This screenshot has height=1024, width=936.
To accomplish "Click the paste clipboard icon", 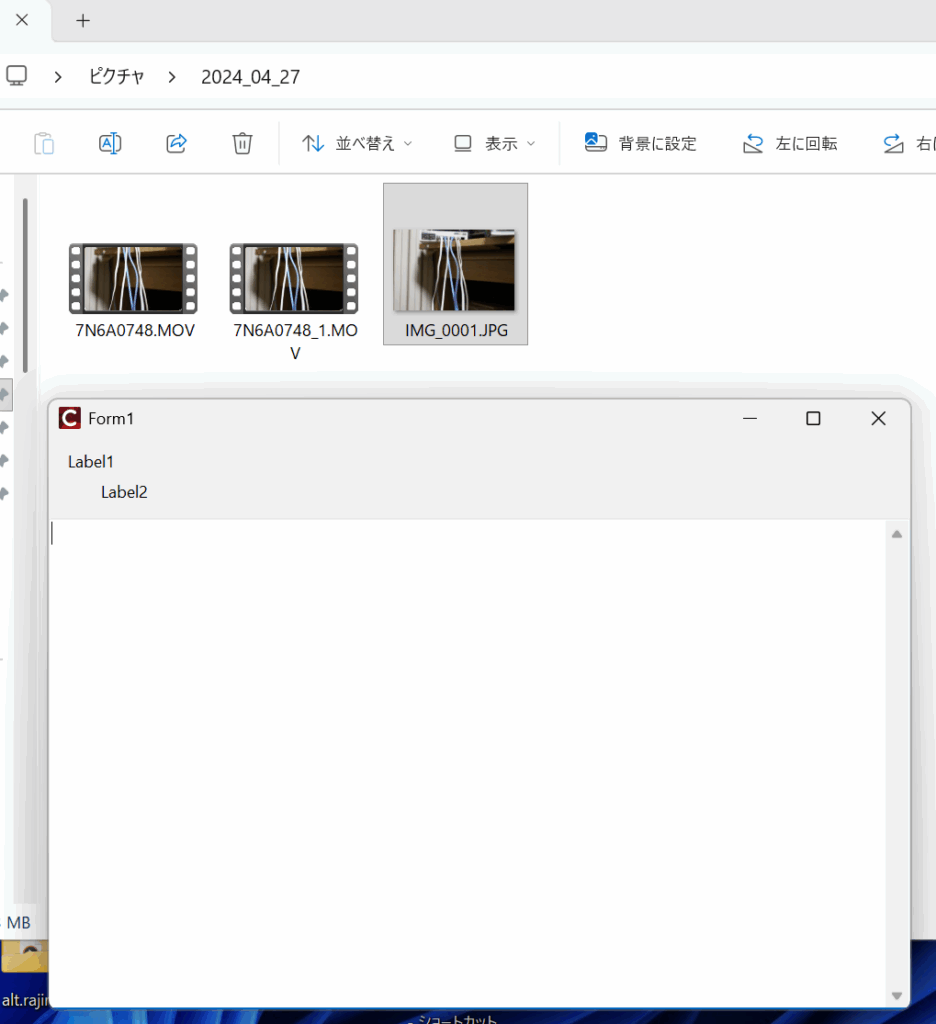I will (x=44, y=143).
